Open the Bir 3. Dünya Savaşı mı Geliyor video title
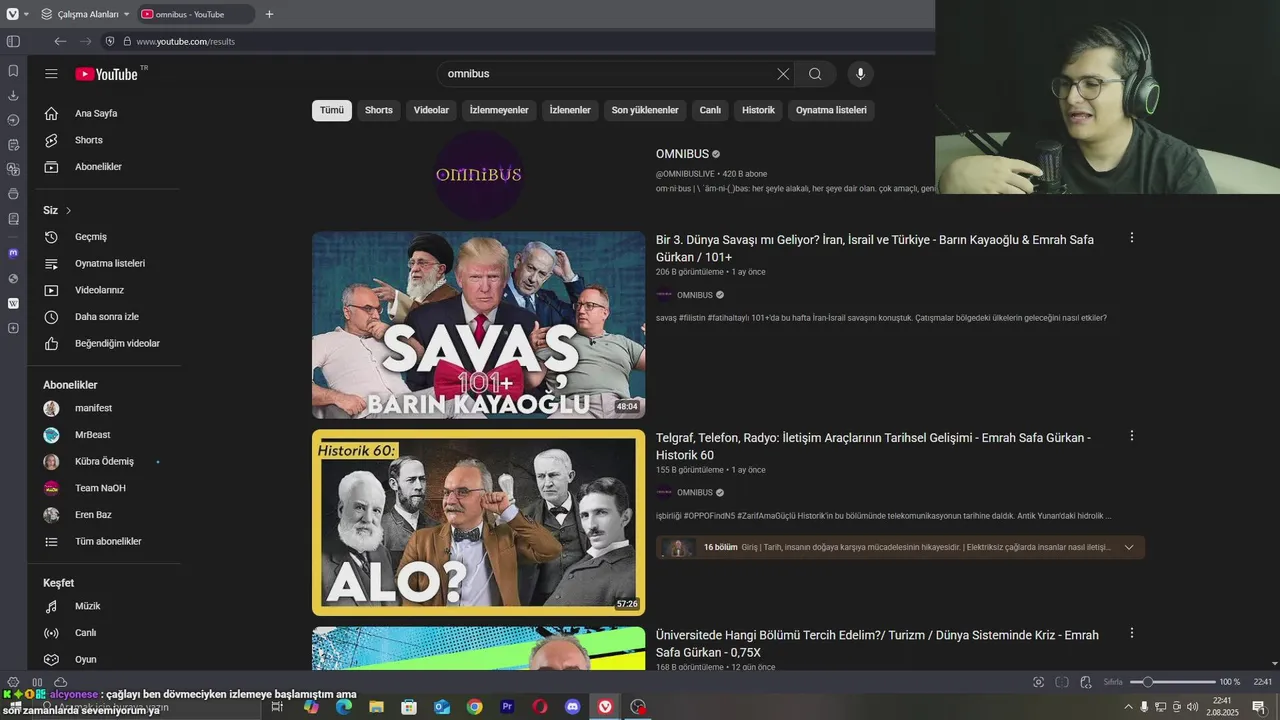The image size is (1280, 720). pos(875,248)
